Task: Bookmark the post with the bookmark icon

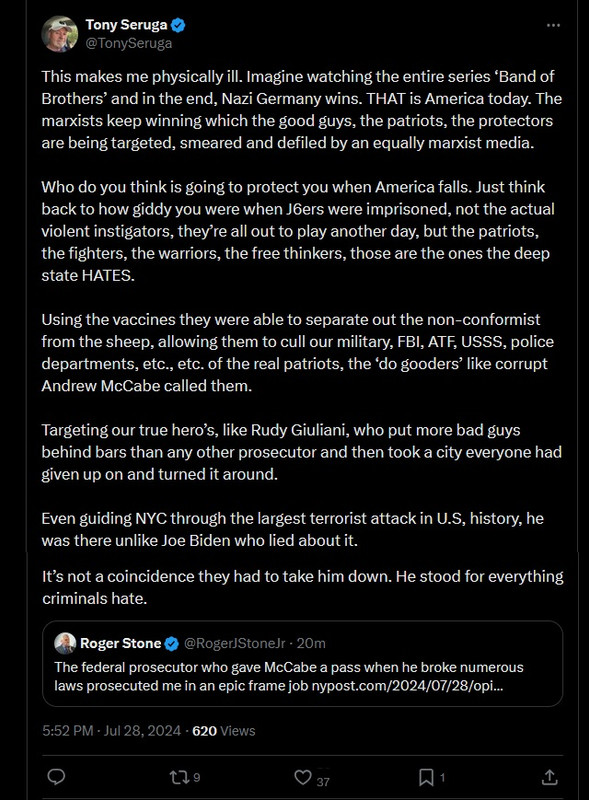Action: point(426,777)
